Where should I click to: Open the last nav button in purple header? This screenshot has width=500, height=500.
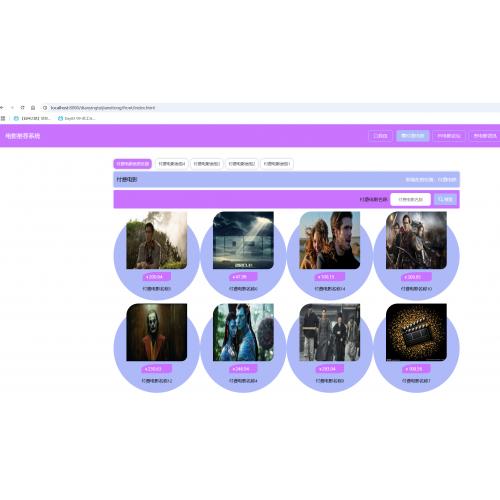tap(485, 136)
